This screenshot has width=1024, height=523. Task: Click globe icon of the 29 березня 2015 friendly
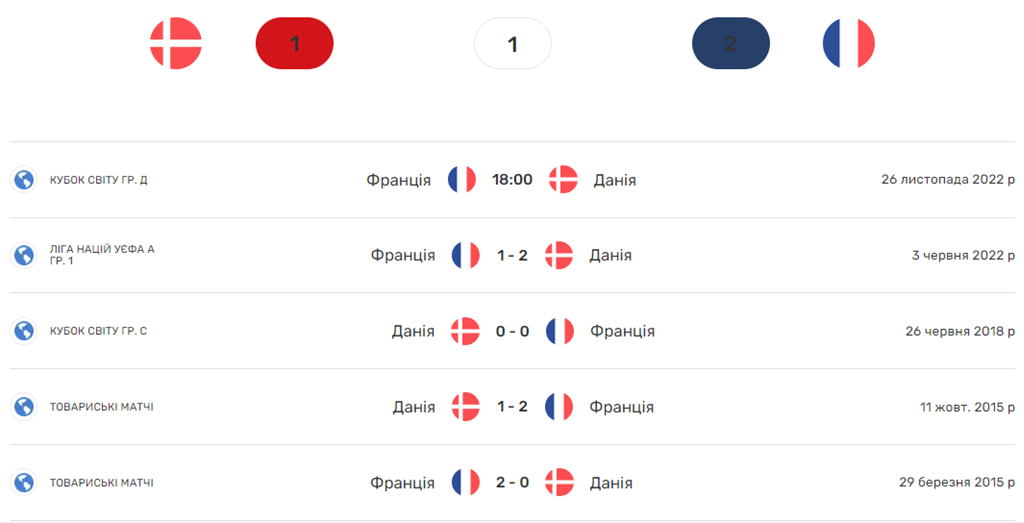click(x=23, y=483)
